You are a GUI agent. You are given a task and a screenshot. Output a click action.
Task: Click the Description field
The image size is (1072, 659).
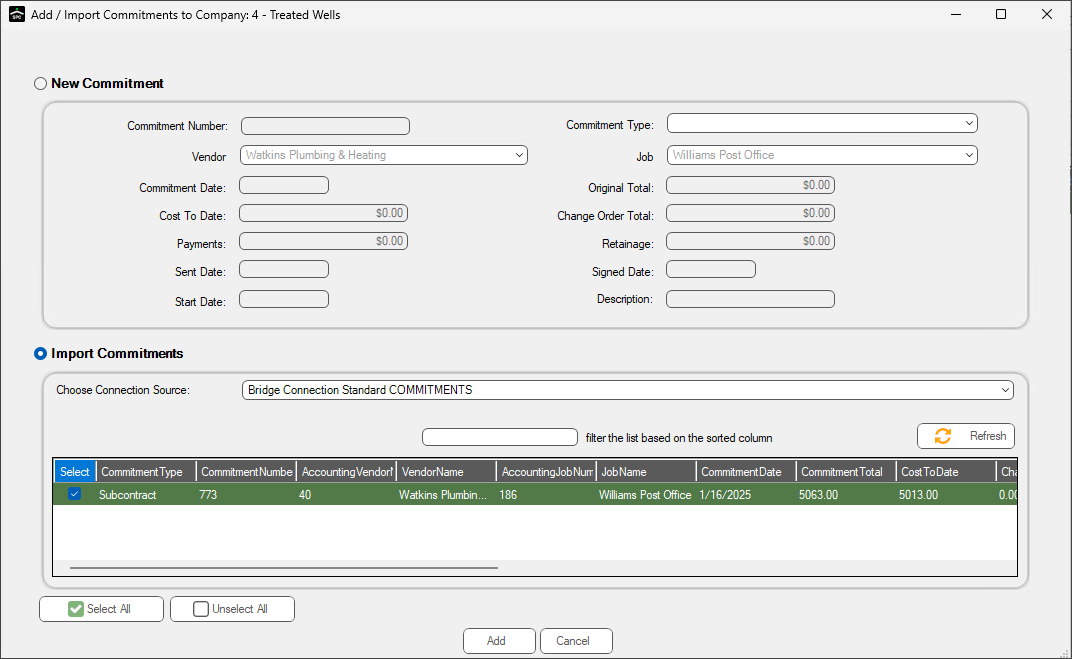pyautogui.click(x=751, y=299)
